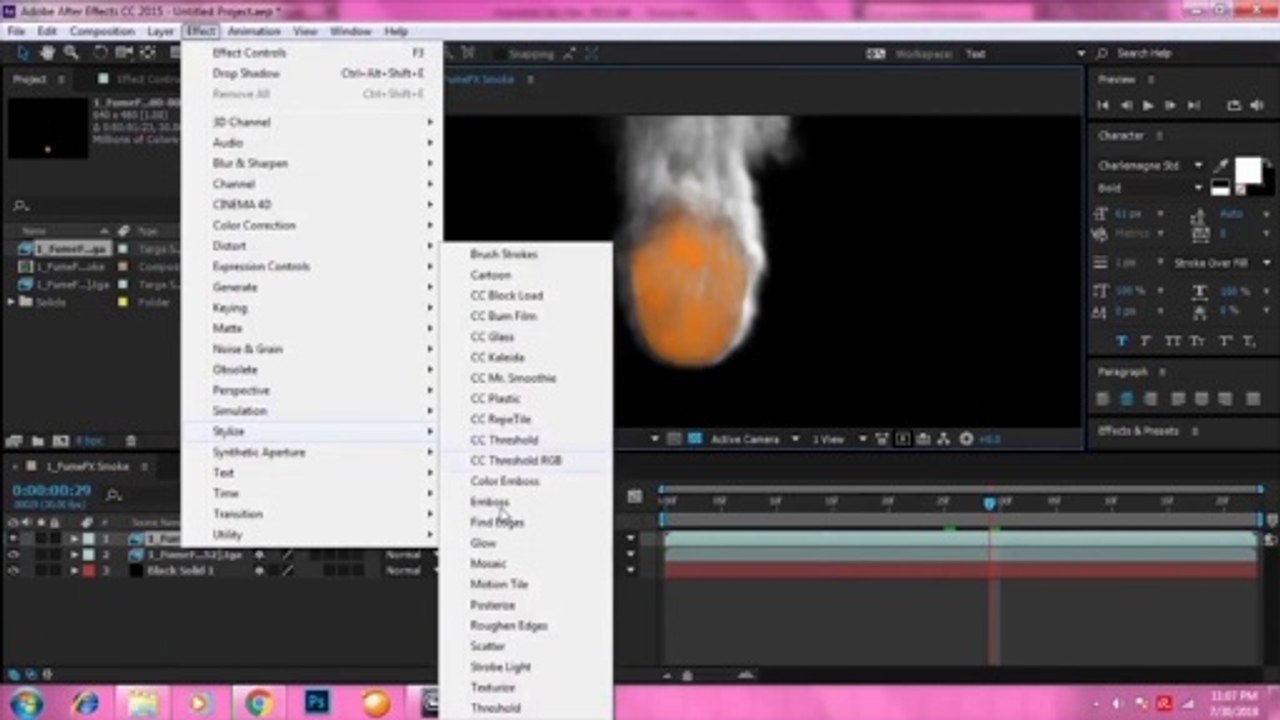The image size is (1280, 720).
Task: Play the preview with Play button
Action: pyautogui.click(x=1148, y=105)
